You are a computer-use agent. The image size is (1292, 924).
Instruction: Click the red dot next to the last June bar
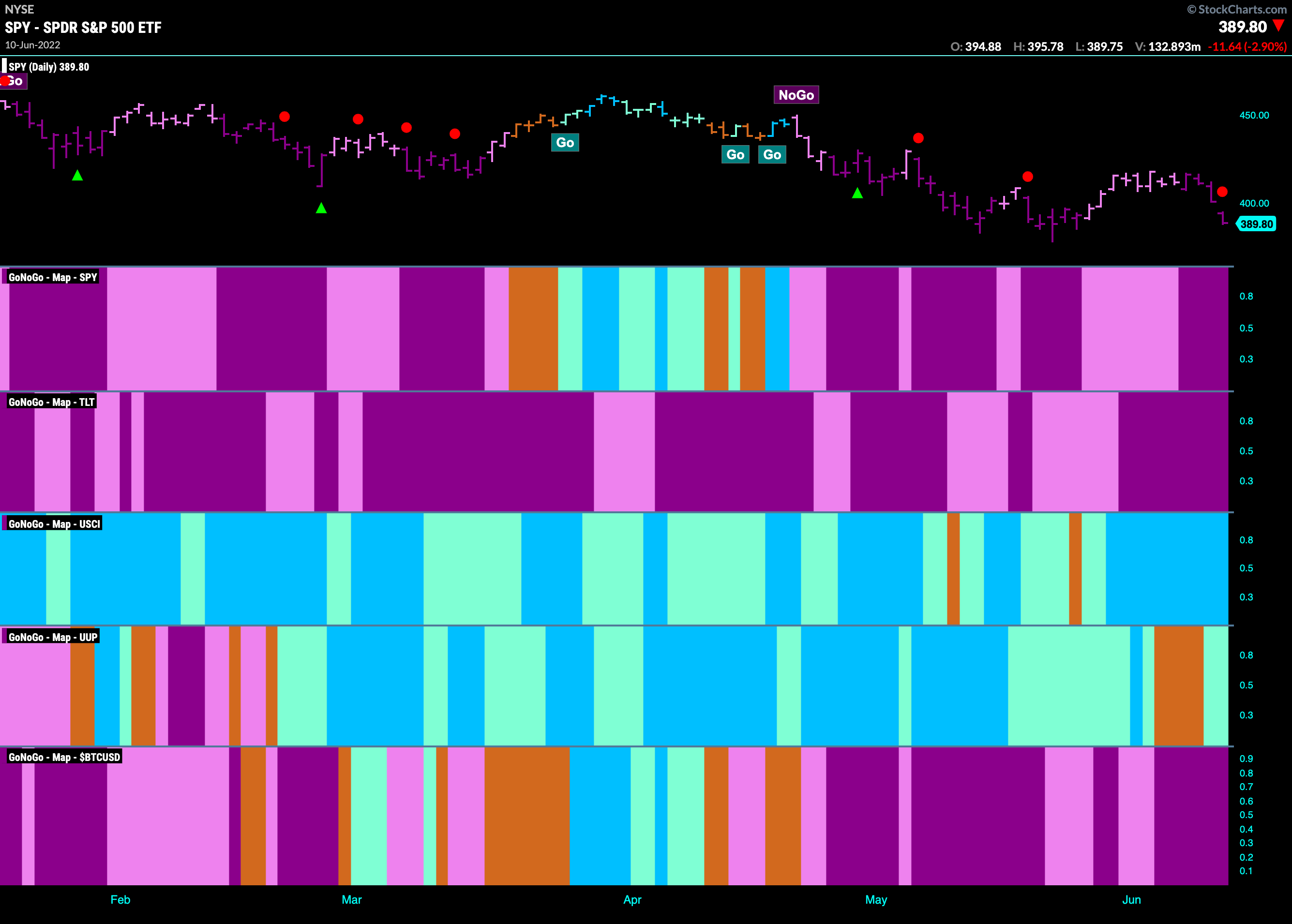tap(1222, 192)
